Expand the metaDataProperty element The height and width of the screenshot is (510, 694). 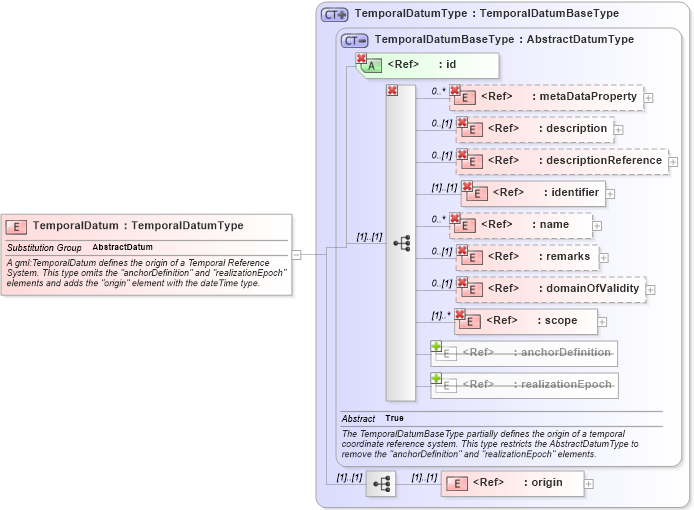(x=648, y=98)
